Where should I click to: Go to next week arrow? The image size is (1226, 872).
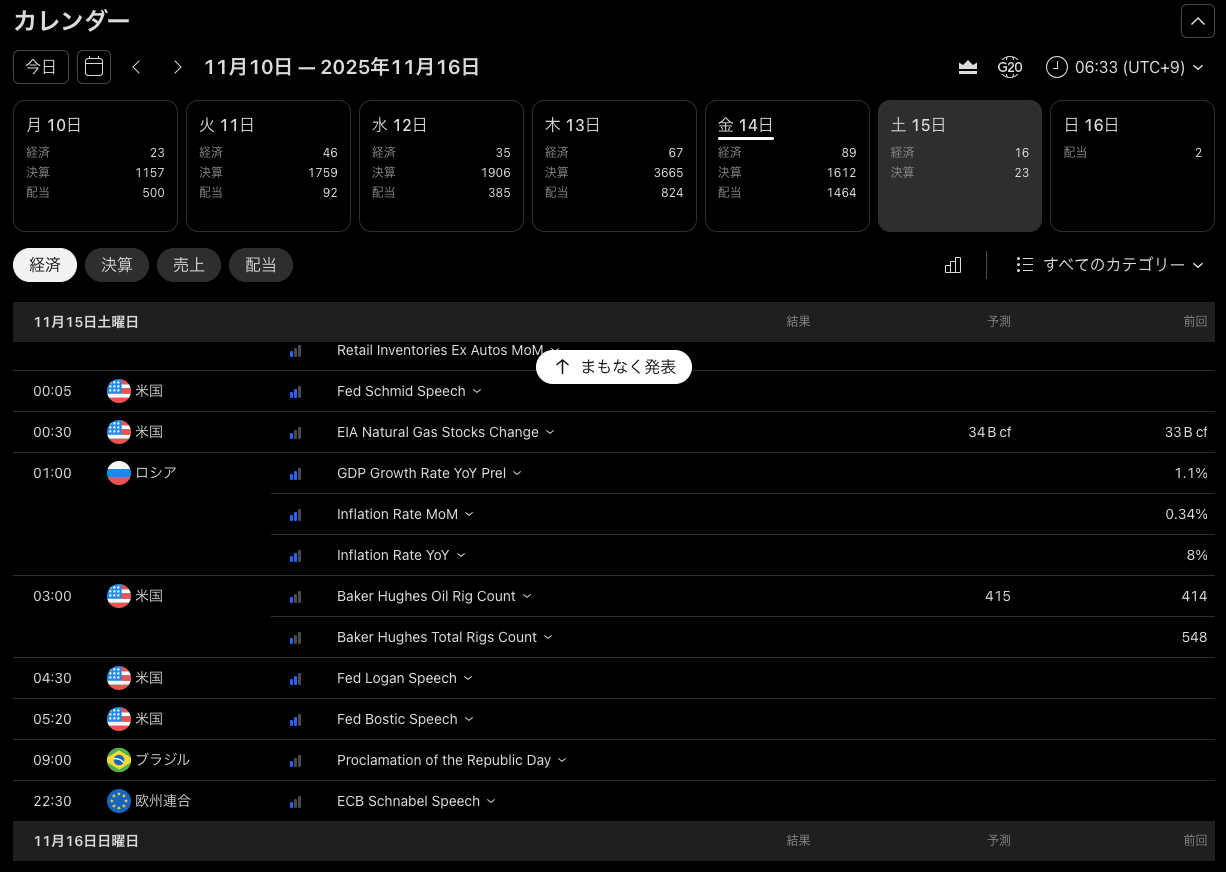(177, 67)
